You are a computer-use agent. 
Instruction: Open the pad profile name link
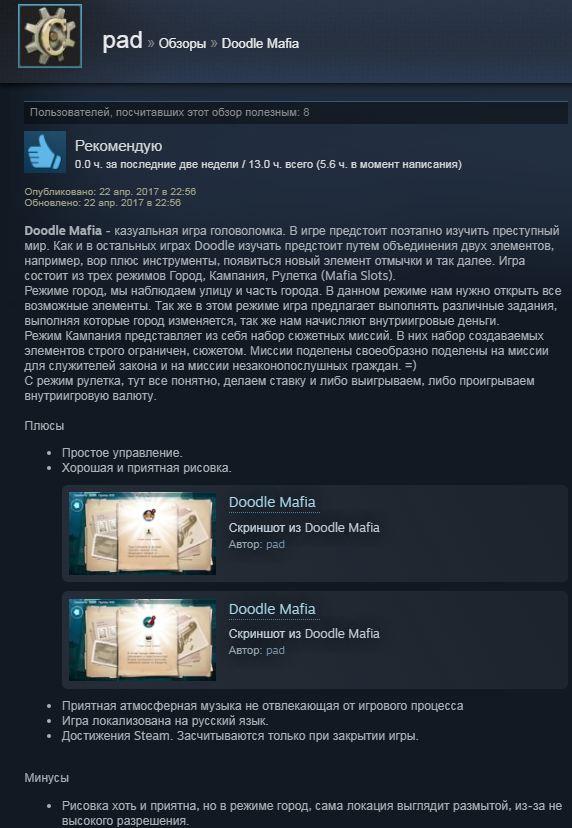(x=123, y=41)
